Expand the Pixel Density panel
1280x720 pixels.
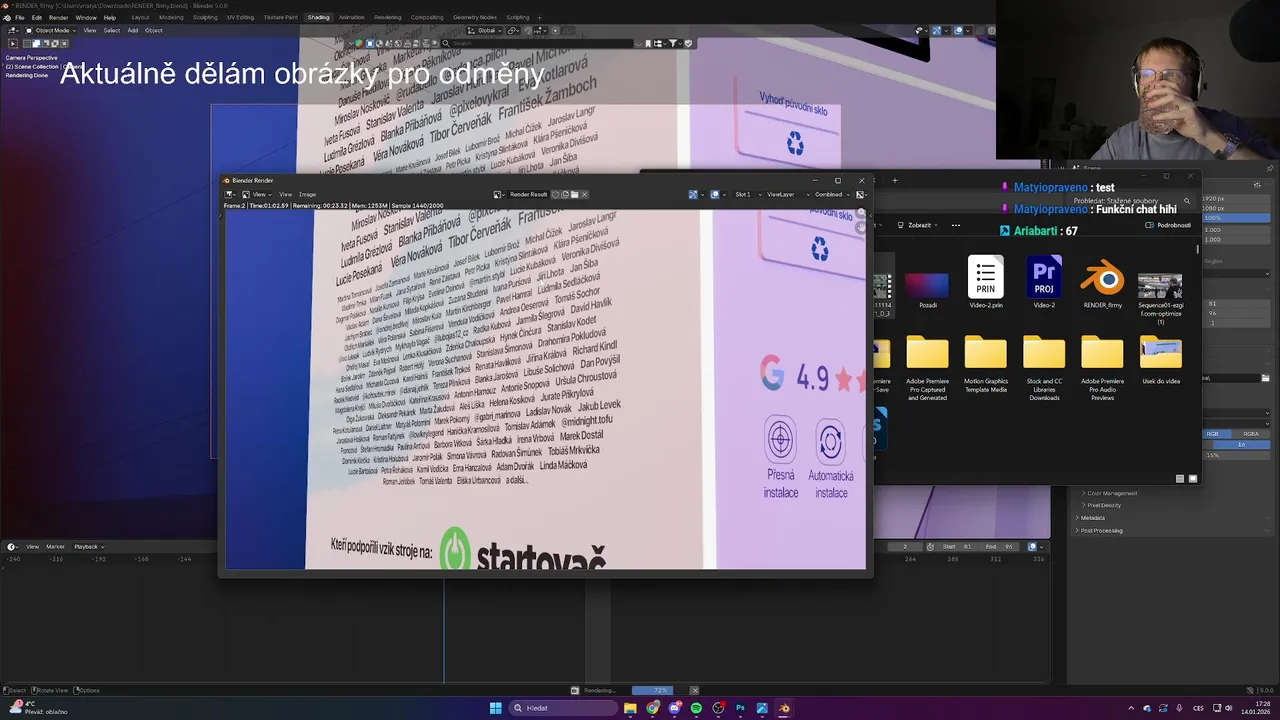(x=1105, y=505)
